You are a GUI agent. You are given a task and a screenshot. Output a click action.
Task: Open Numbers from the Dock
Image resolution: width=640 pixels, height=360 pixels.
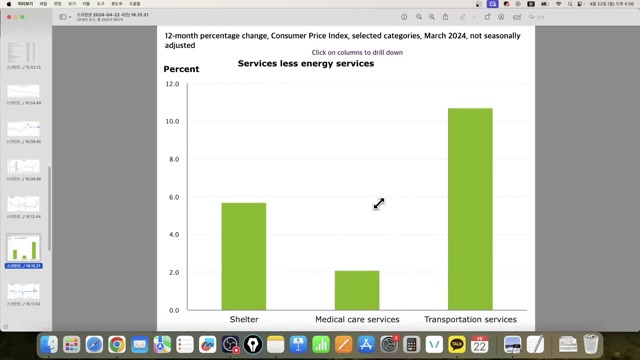321,344
